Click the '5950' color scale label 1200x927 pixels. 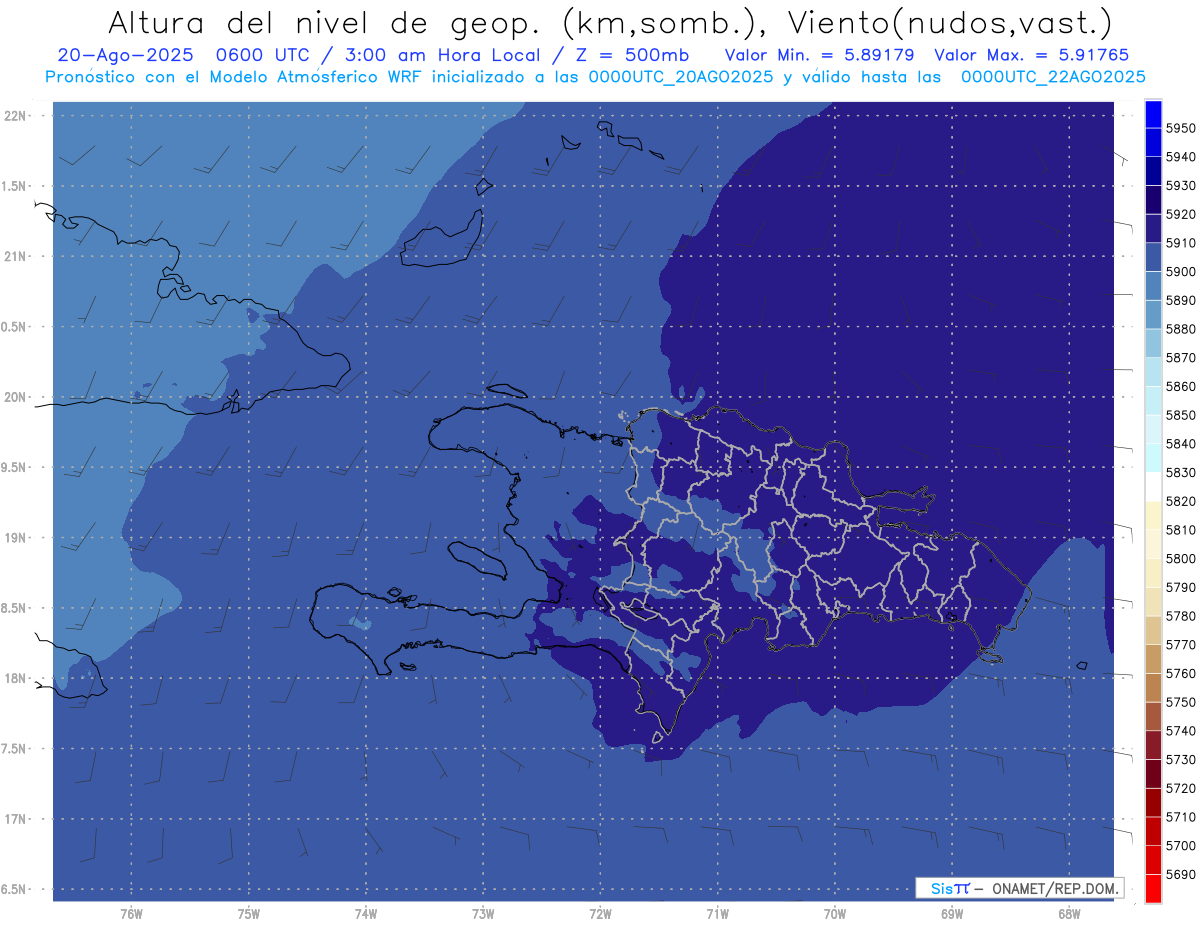[1181, 128]
